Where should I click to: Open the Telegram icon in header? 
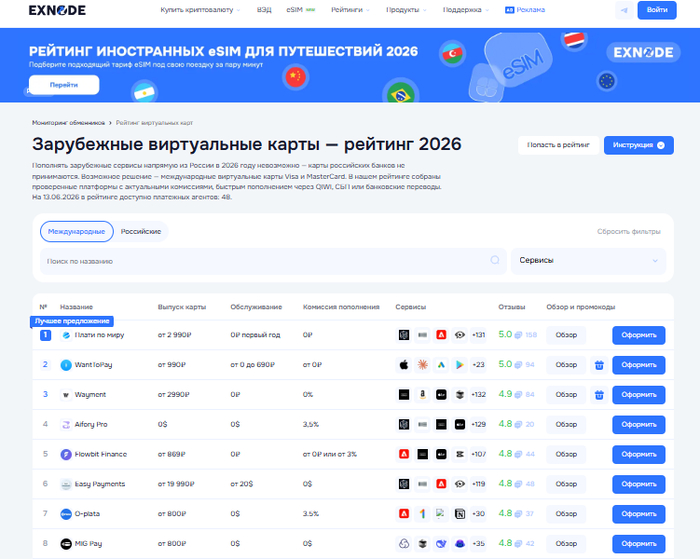click(624, 10)
